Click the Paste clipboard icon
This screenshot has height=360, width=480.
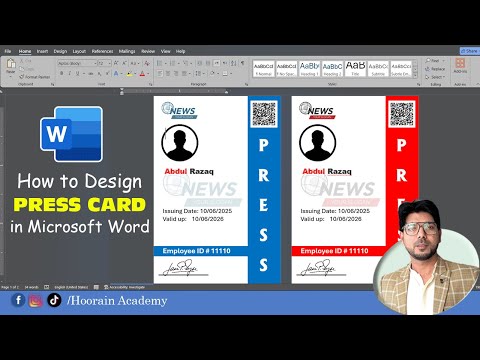click(x=11, y=63)
